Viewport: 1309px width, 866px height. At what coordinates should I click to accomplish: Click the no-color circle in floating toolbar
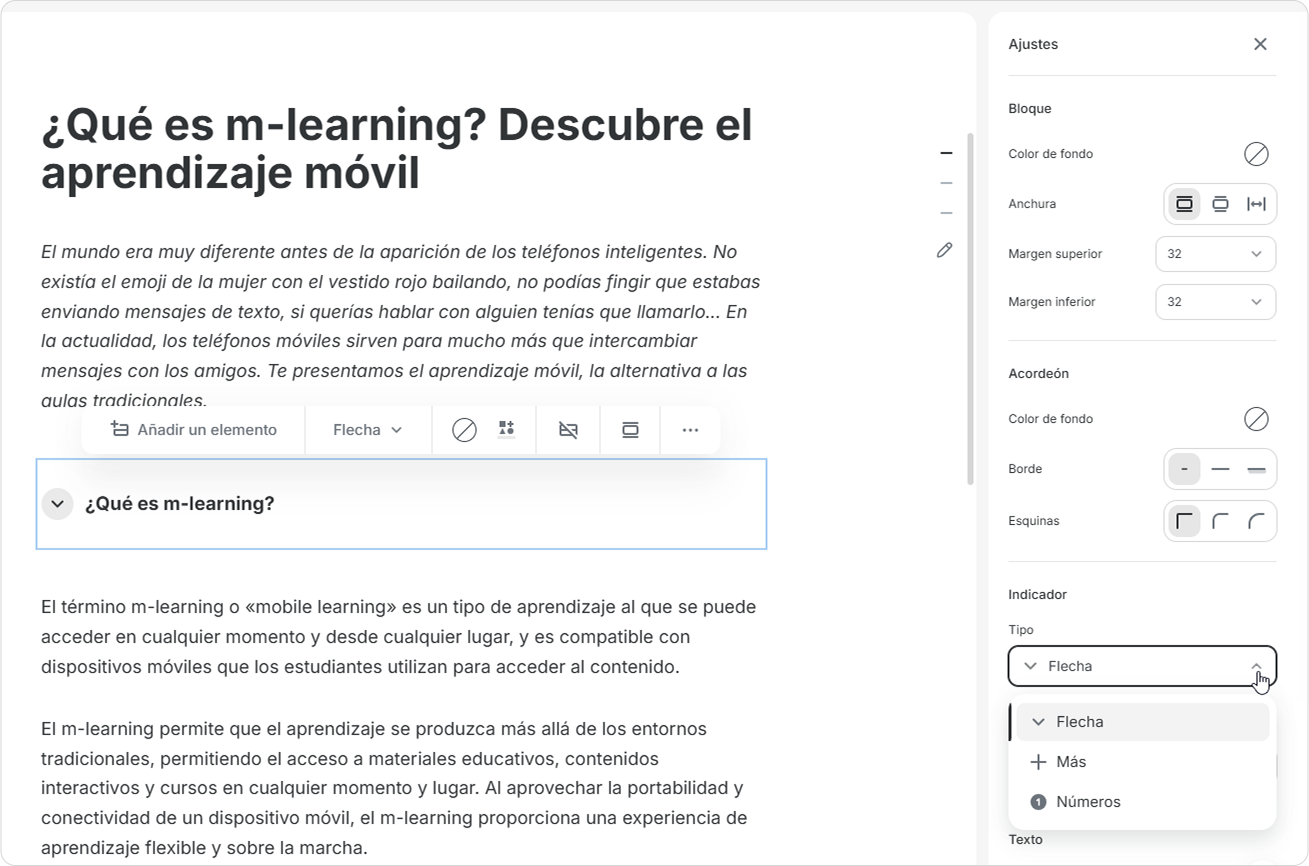tap(464, 430)
